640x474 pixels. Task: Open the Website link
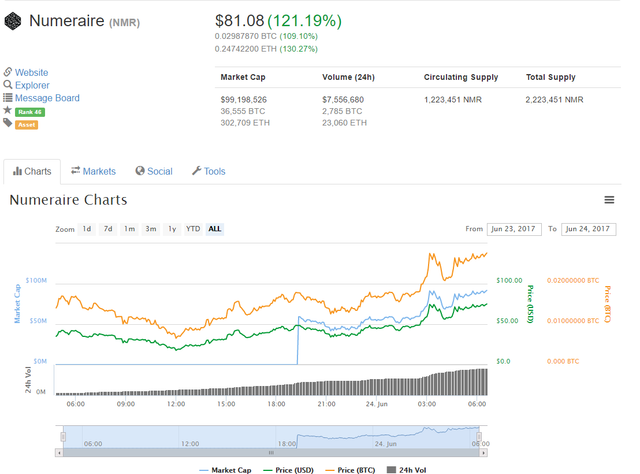31,72
